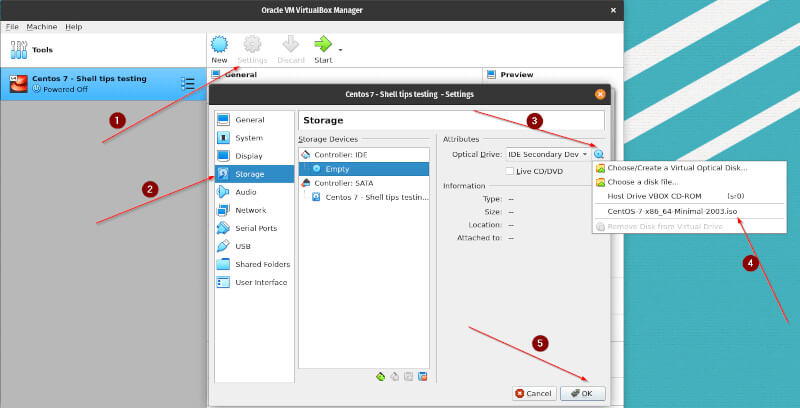Close the Settings dialog with orange button
Image resolution: width=800 pixels, height=408 pixels.
600,94
